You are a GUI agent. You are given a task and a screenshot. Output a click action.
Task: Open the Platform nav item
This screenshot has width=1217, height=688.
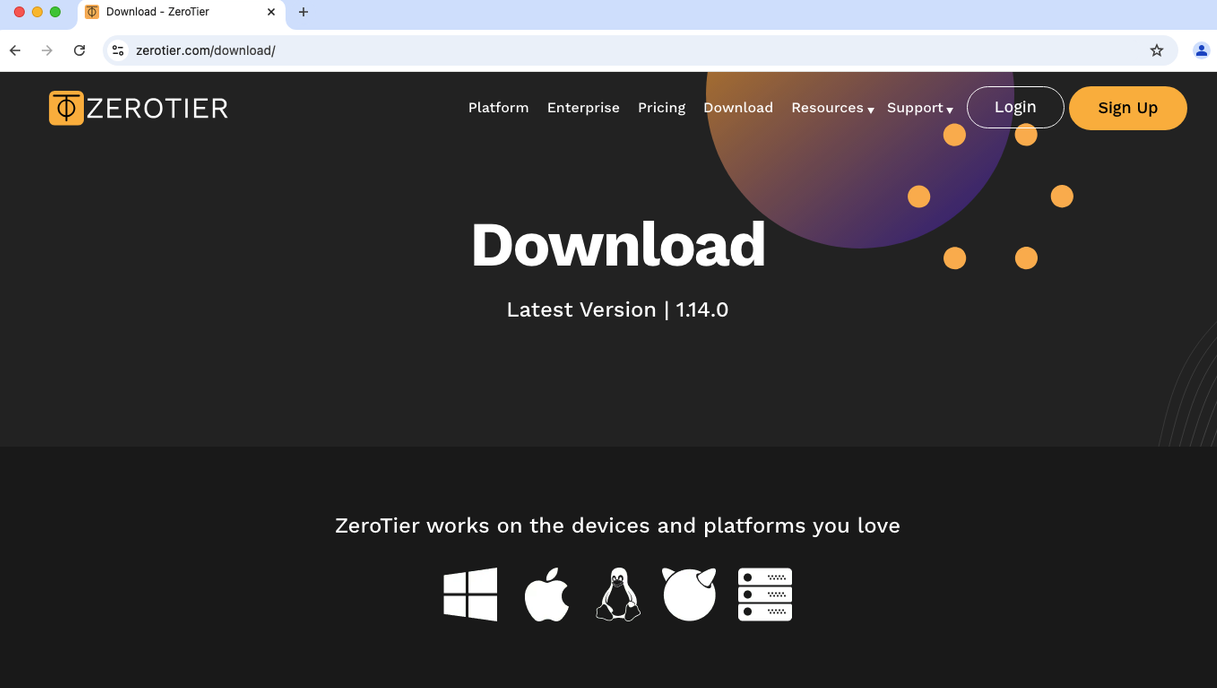tap(498, 108)
